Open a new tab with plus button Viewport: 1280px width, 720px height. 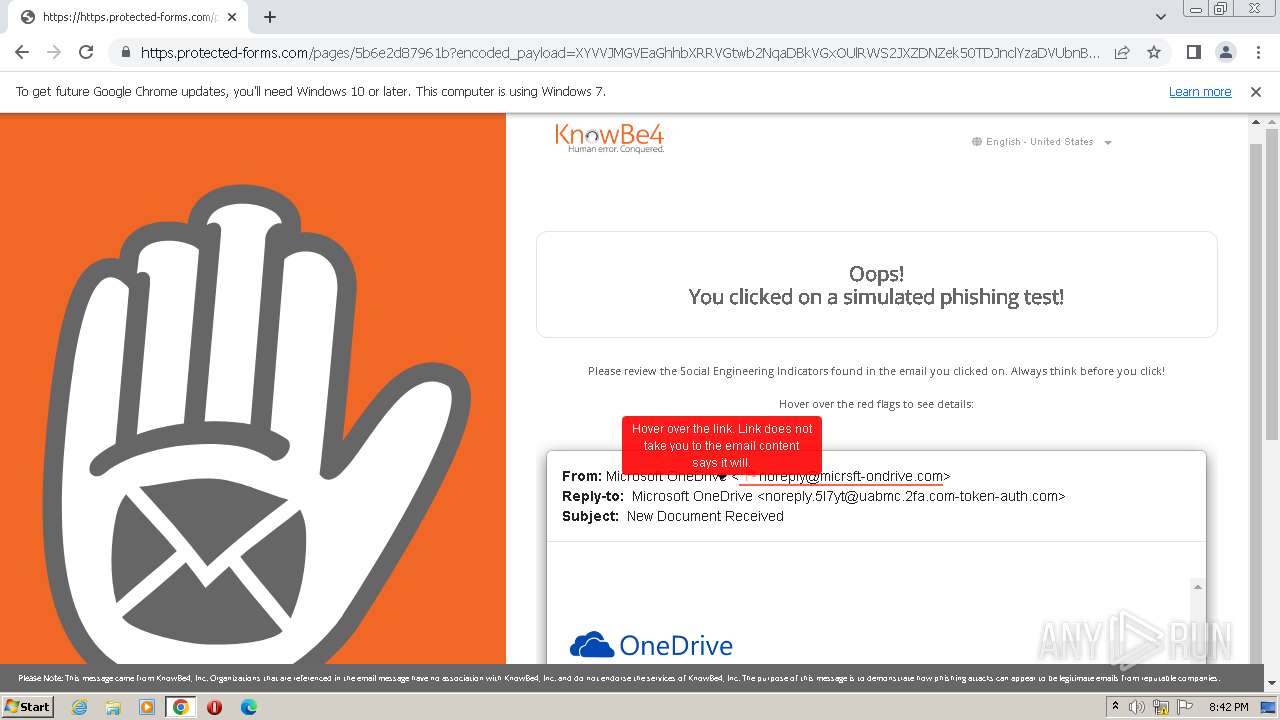[x=270, y=17]
